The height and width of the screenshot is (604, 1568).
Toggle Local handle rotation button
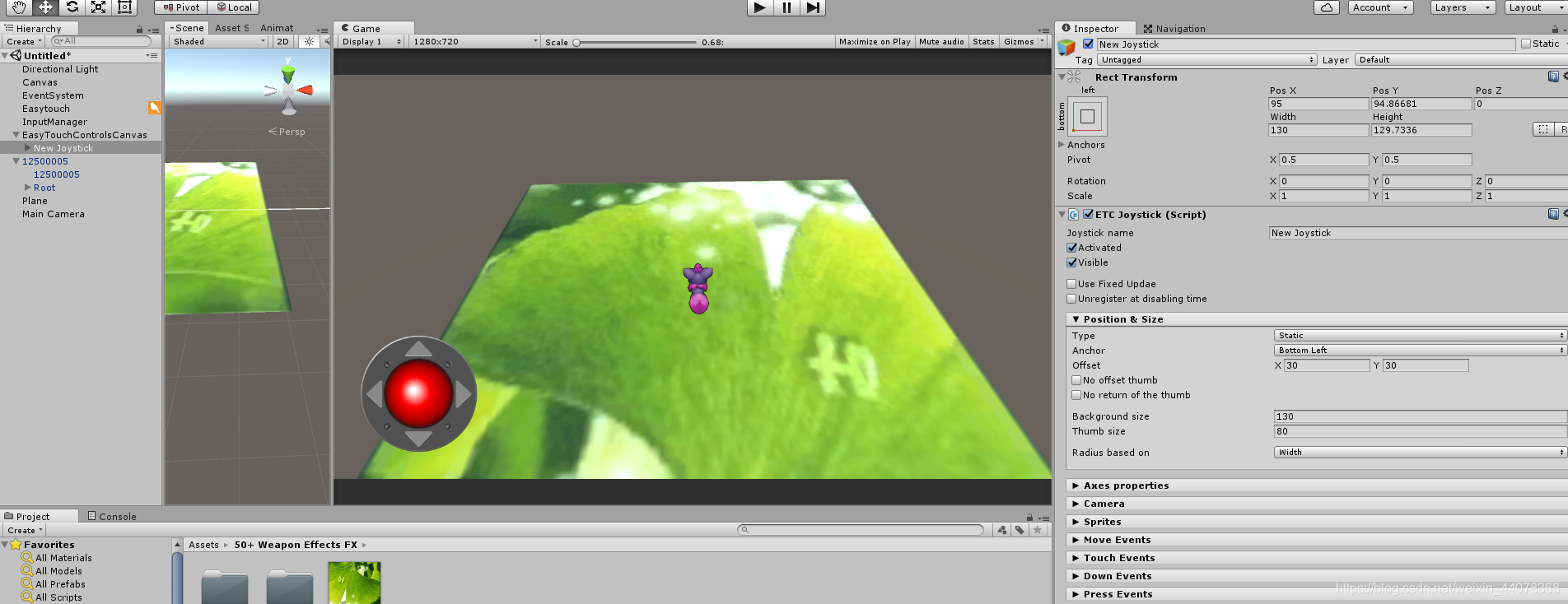point(234,7)
